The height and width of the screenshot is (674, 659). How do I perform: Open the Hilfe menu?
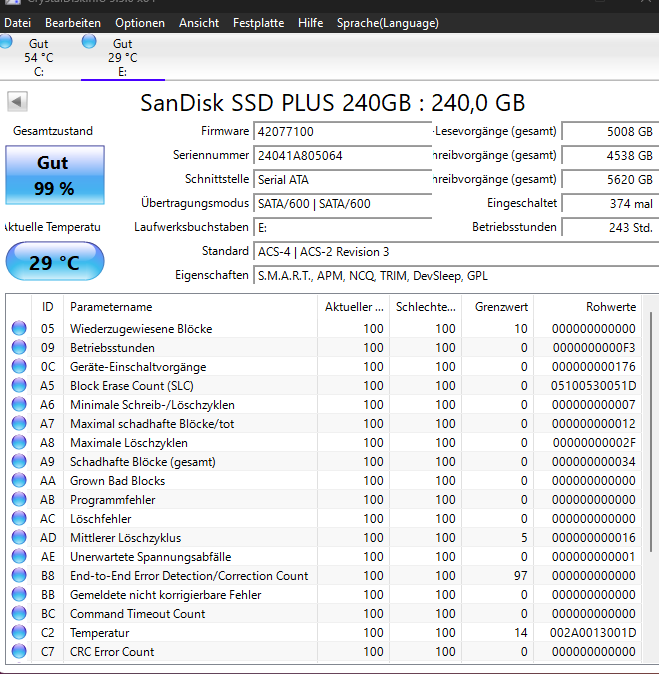point(310,23)
